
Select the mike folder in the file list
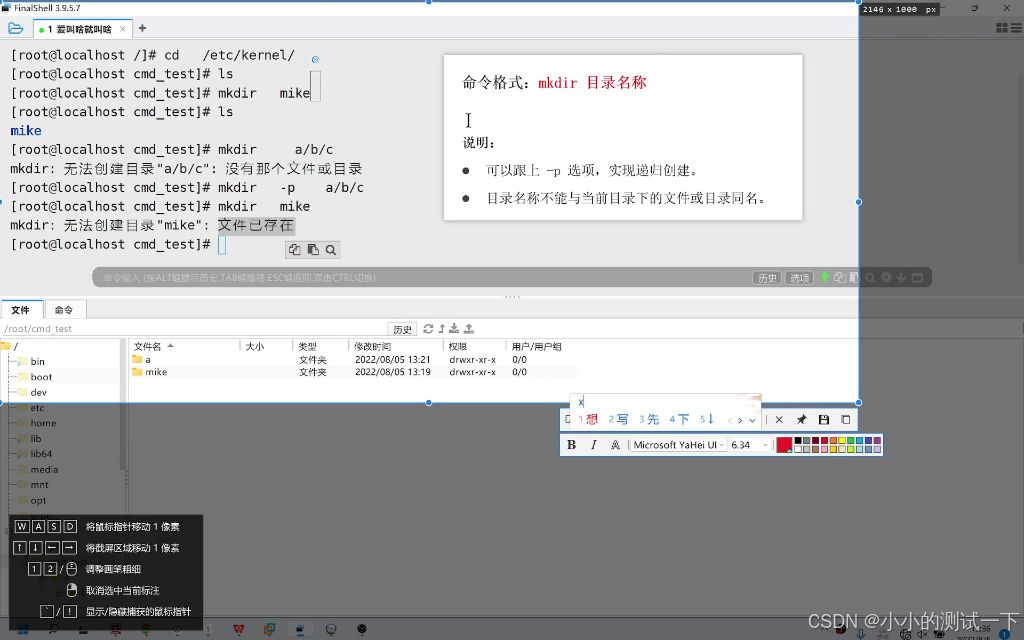[158, 371]
